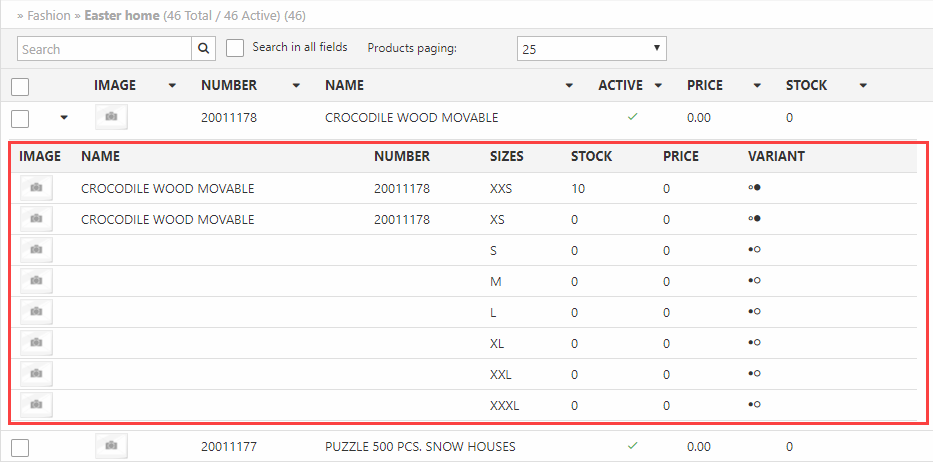Click the variant icon in XXXL row
The image size is (933, 462).
[x=755, y=405]
